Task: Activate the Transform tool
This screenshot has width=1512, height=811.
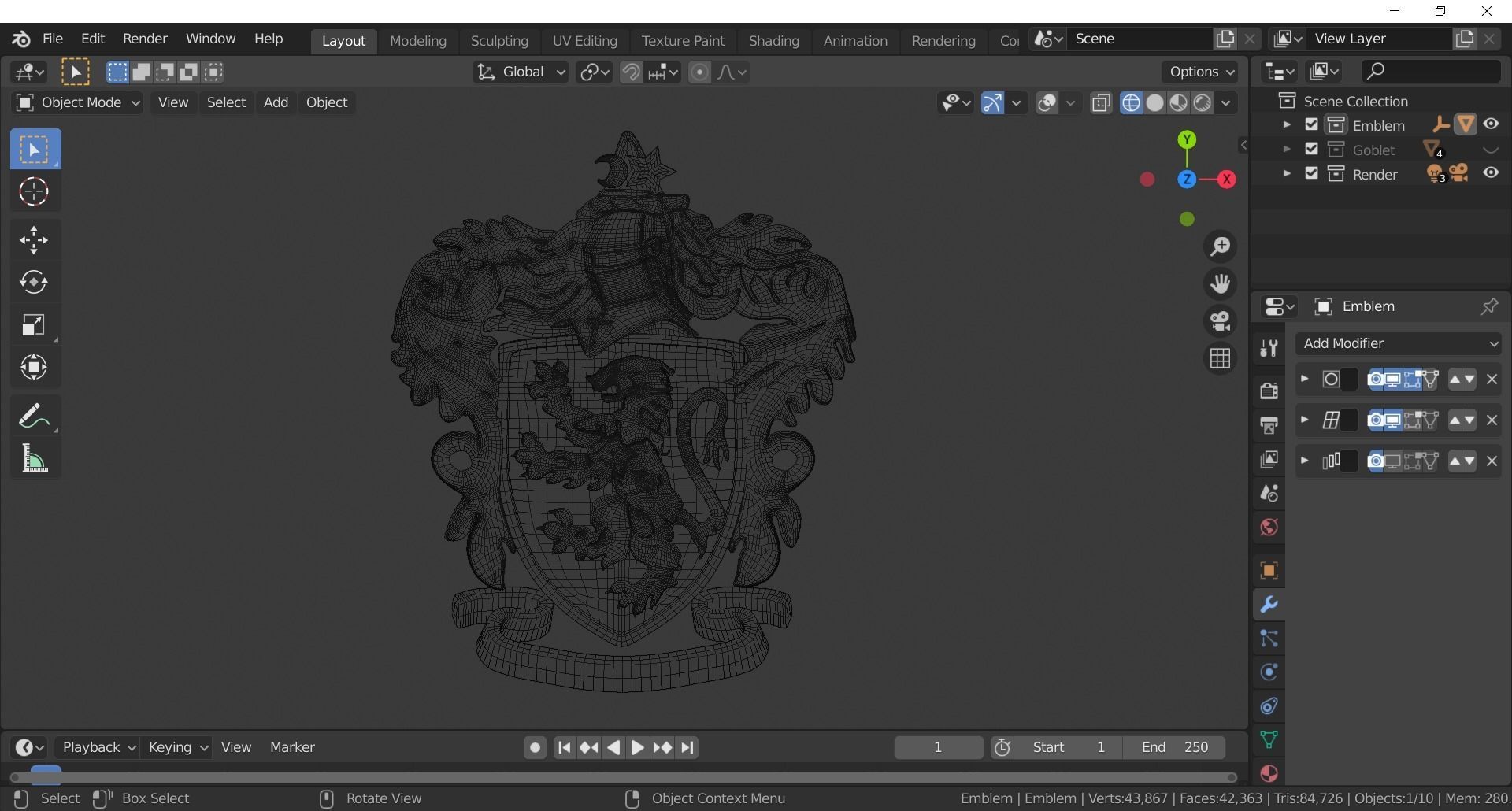Action: 34,367
